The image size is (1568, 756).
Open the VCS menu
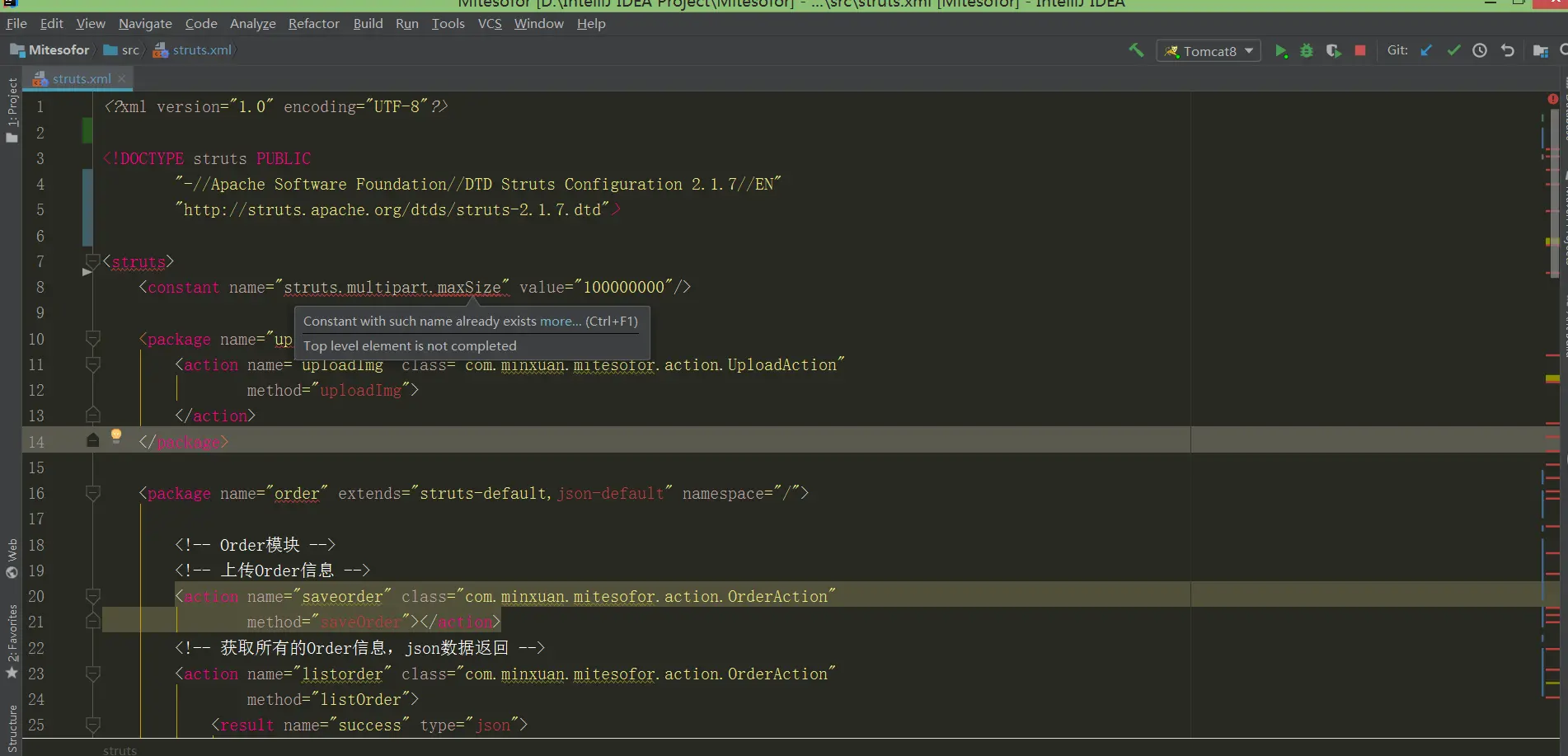(x=490, y=23)
